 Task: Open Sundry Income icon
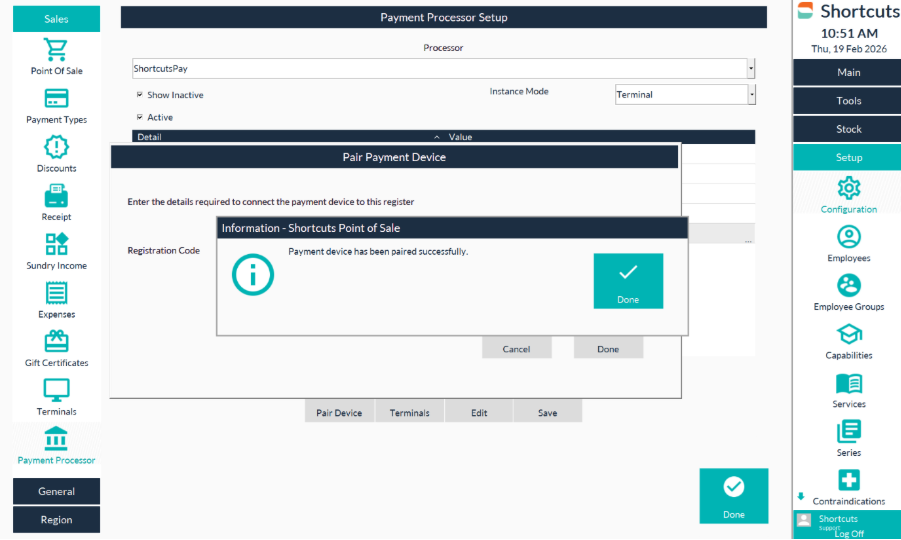tap(56, 245)
